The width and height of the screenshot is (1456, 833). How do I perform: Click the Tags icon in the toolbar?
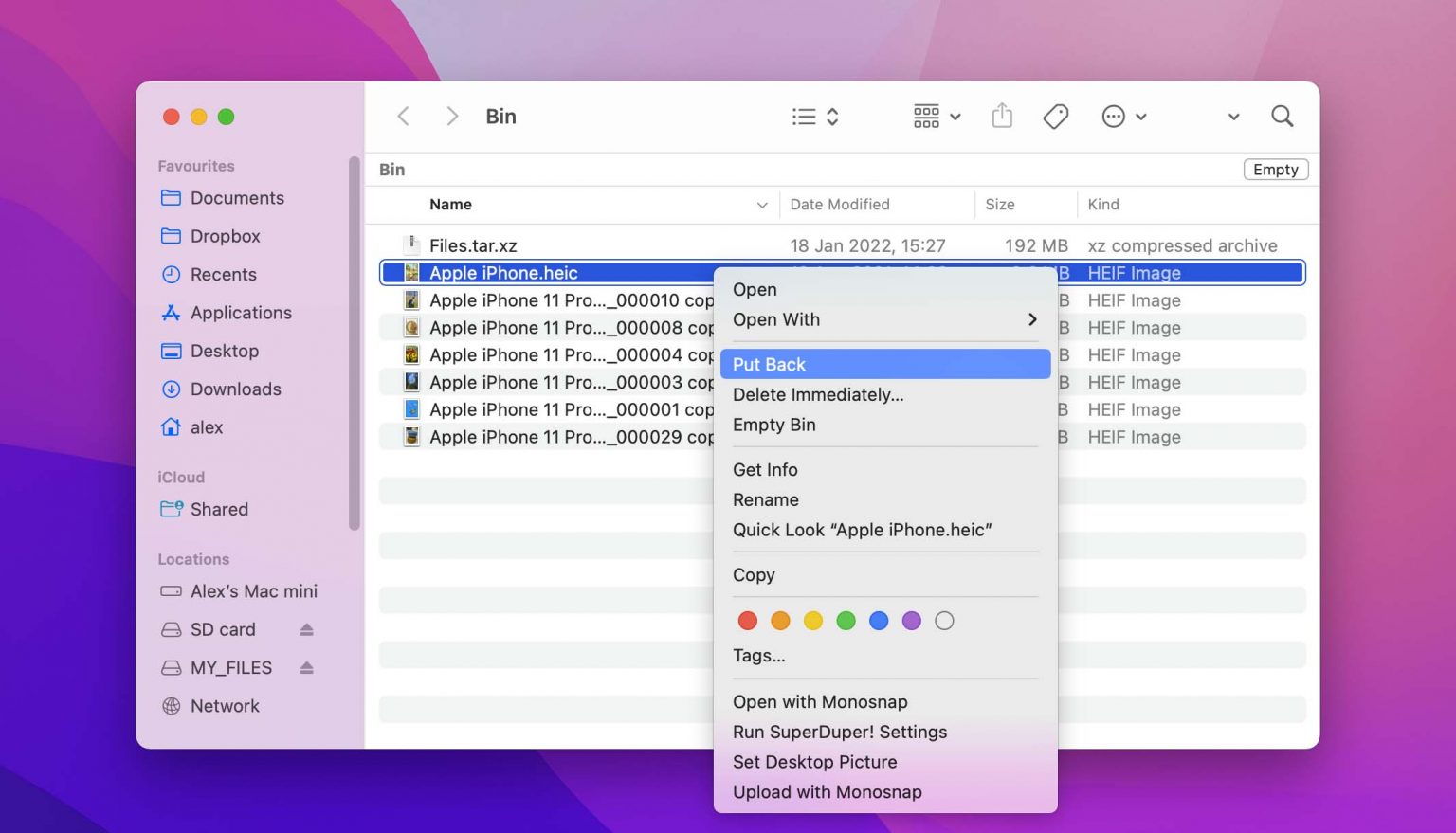(x=1055, y=116)
